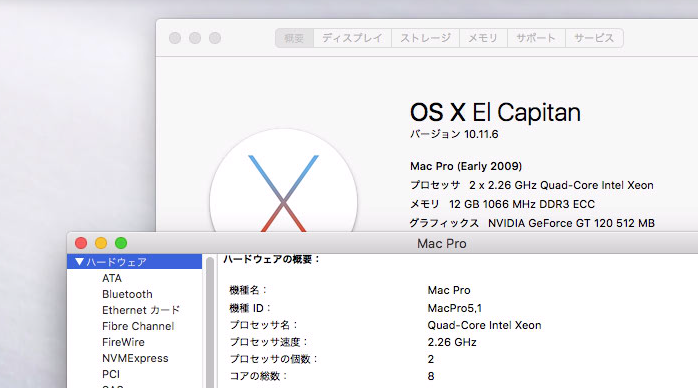The width and height of the screenshot is (698, 388).
Task: Click the 2 x 2.26 GHz processor value
Action: pyautogui.click(x=561, y=185)
